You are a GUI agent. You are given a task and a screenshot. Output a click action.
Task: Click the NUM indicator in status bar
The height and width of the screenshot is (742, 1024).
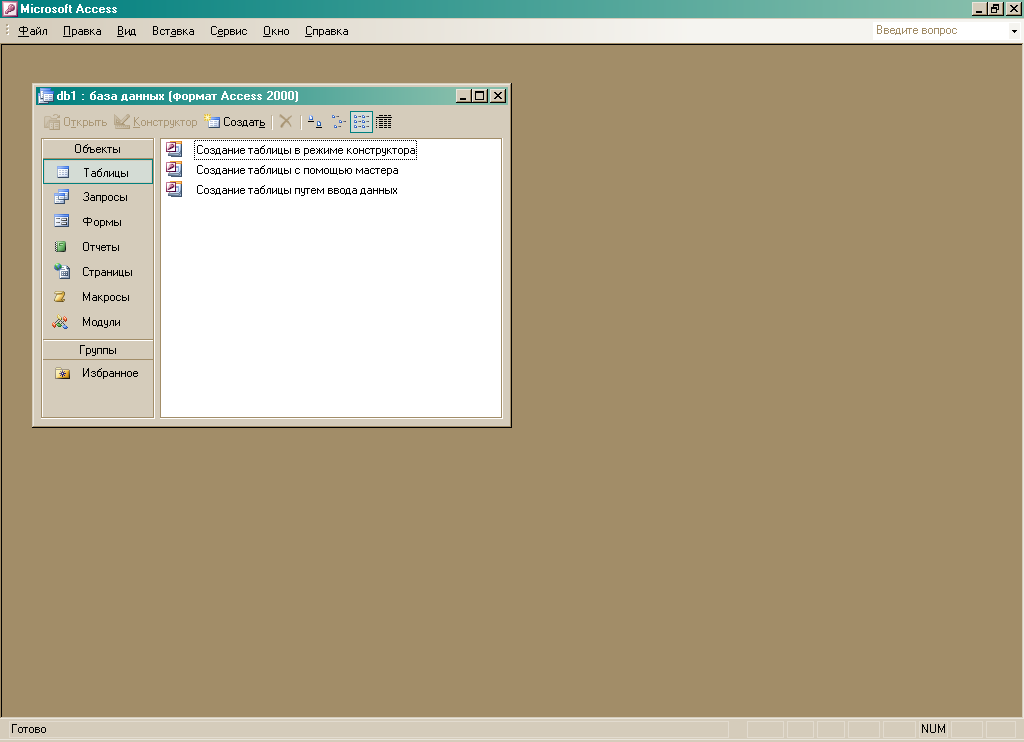click(x=933, y=729)
